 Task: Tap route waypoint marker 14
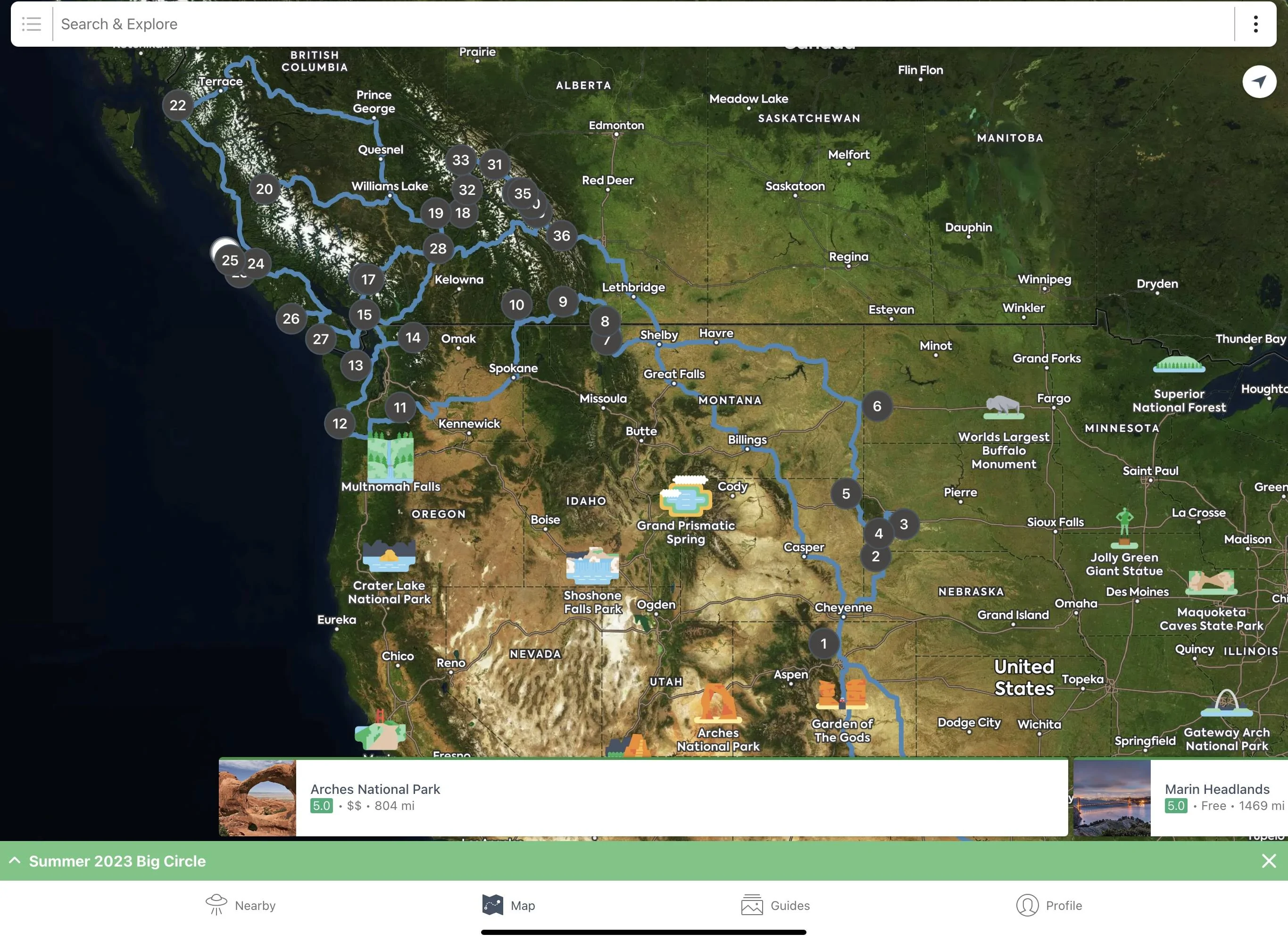click(413, 338)
